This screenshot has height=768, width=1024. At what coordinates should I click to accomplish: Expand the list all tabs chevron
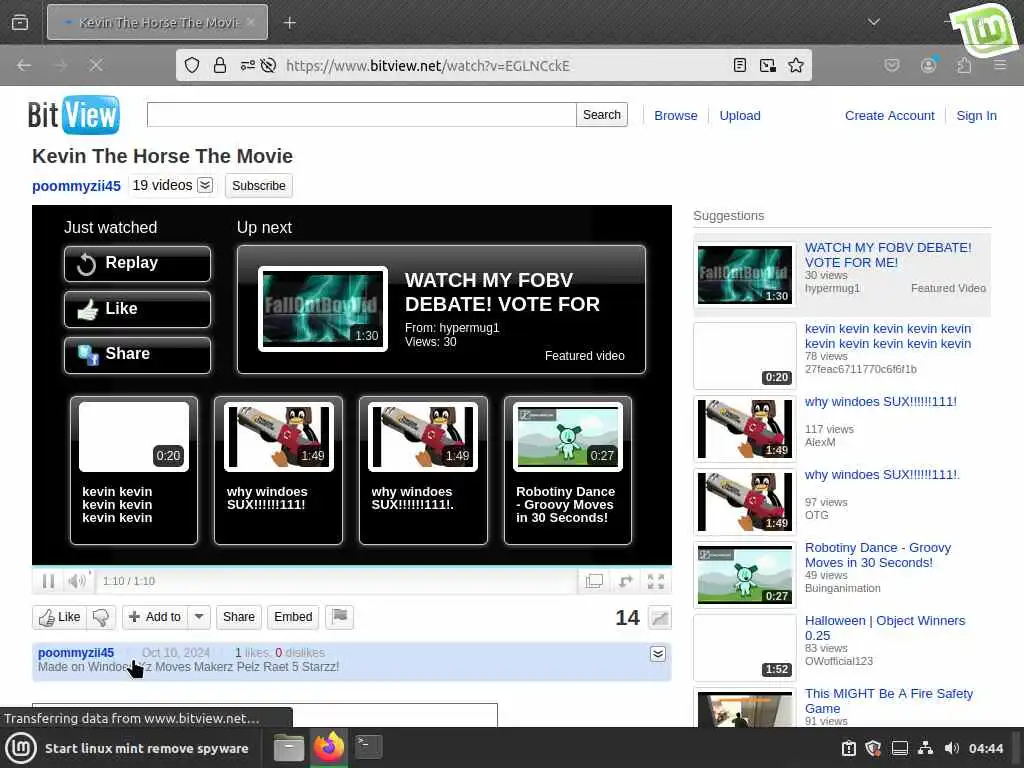(873, 22)
